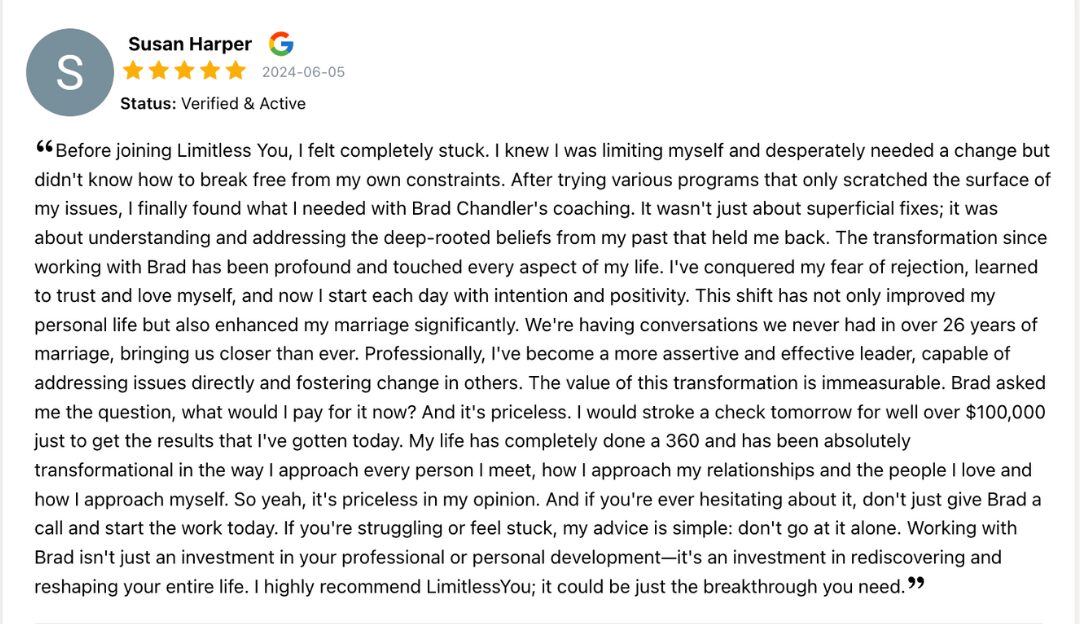Select the fifth gold rating star
The height and width of the screenshot is (624, 1080).
click(236, 71)
